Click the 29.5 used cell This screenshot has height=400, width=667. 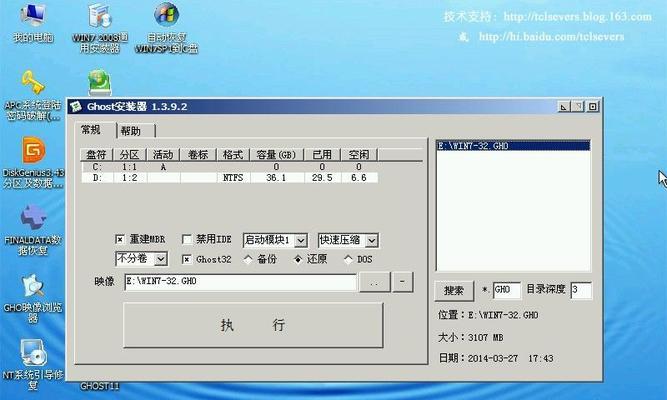(322, 177)
